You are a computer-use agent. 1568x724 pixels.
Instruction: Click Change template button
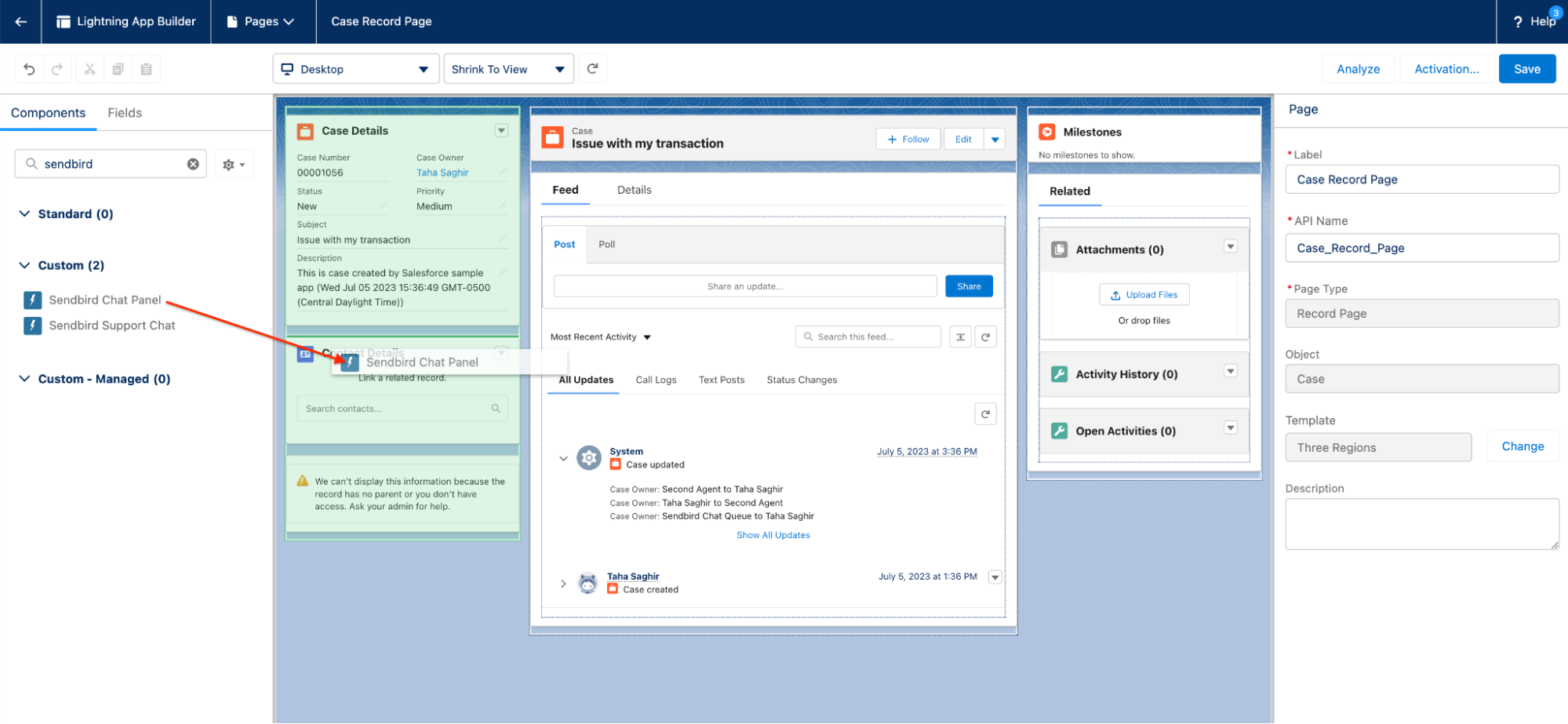(x=1522, y=446)
